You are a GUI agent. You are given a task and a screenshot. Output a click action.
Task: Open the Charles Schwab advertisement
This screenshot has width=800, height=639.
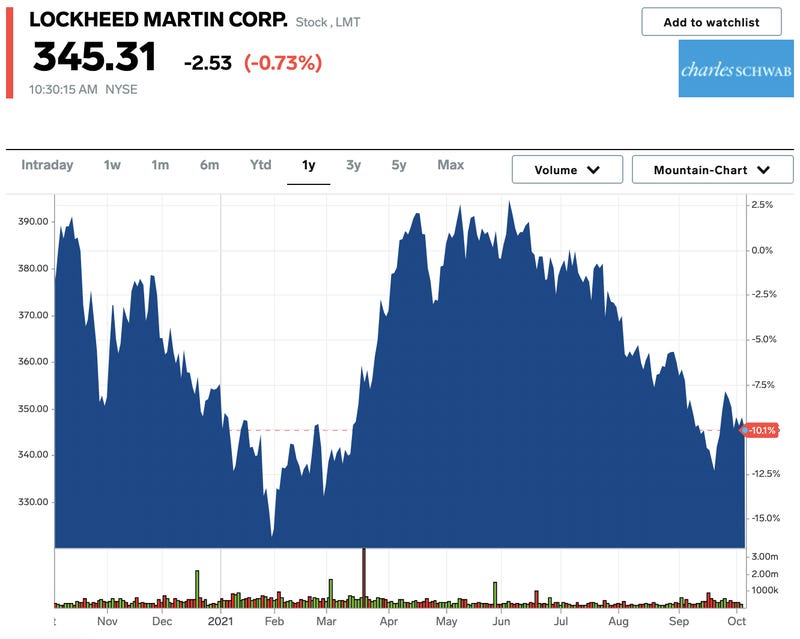click(x=736, y=69)
